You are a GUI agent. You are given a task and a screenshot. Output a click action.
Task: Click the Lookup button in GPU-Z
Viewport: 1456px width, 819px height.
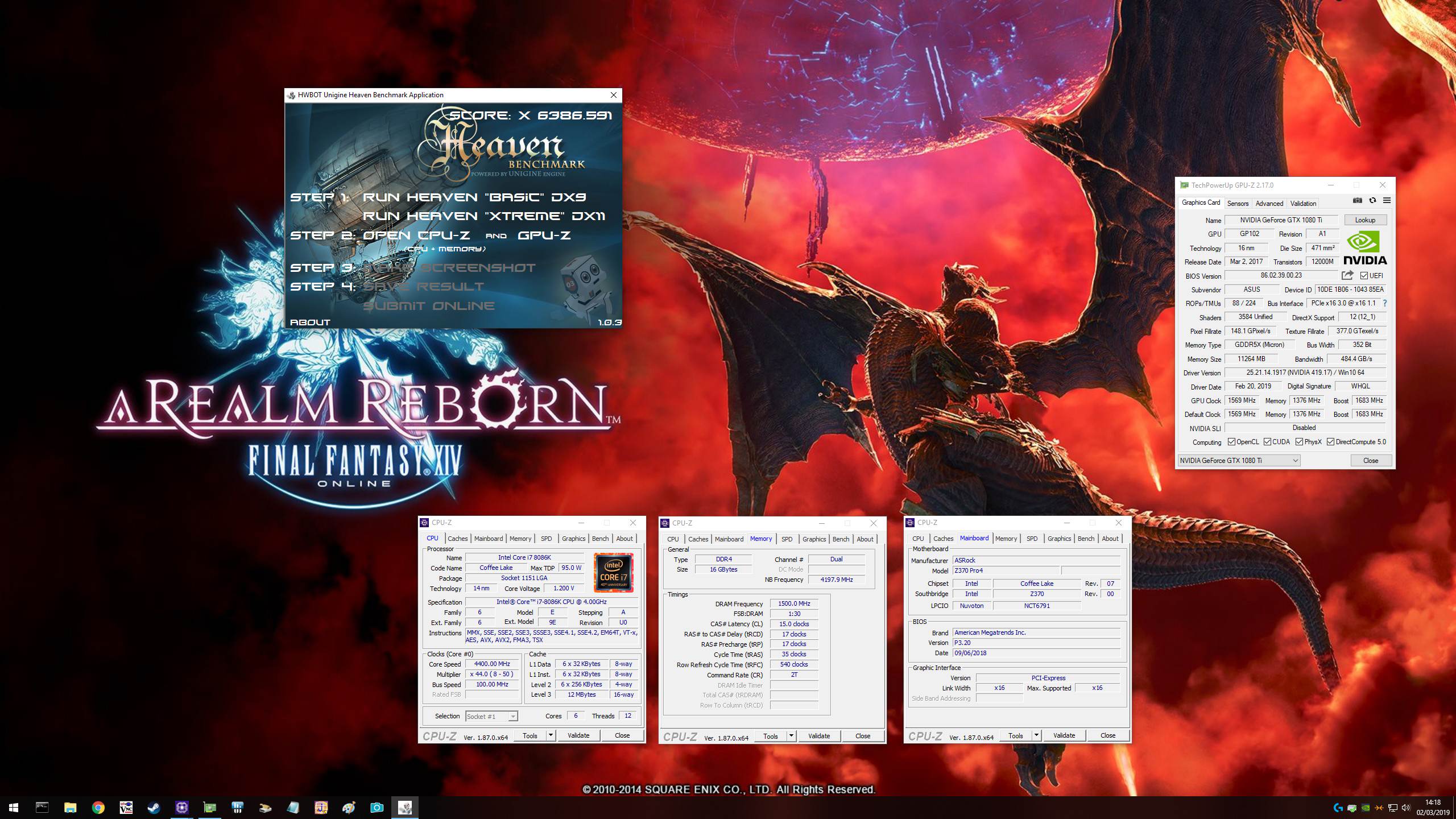point(1365,220)
